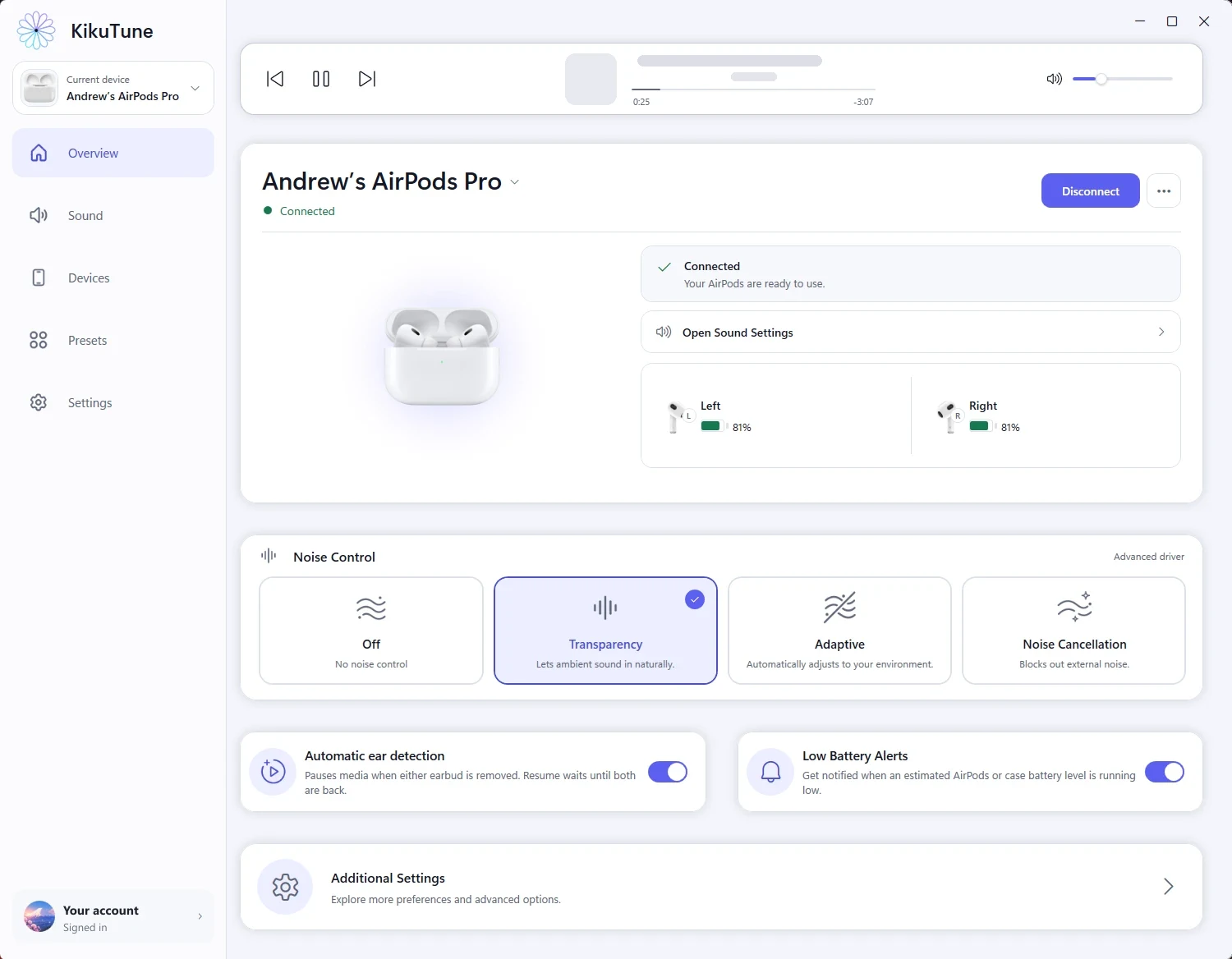
Task: Click the Connected checkmark icon
Action: pos(664,267)
